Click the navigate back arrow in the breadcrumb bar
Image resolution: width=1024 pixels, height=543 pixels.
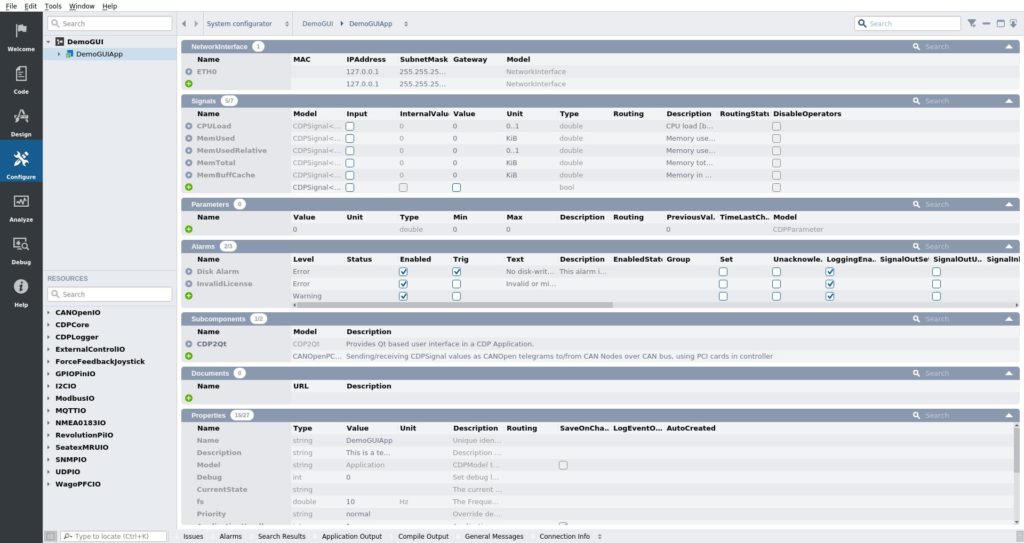185,23
